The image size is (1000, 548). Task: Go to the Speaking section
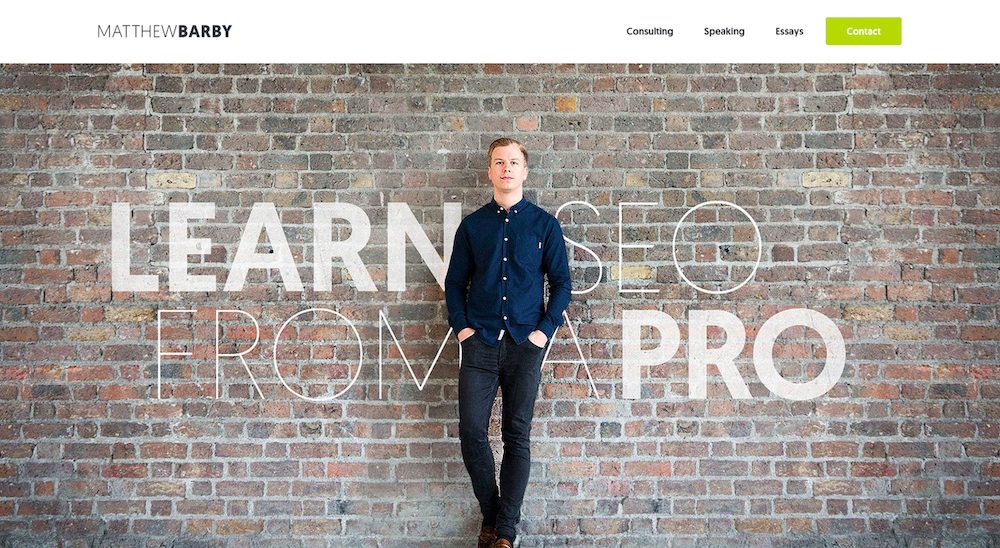point(724,31)
